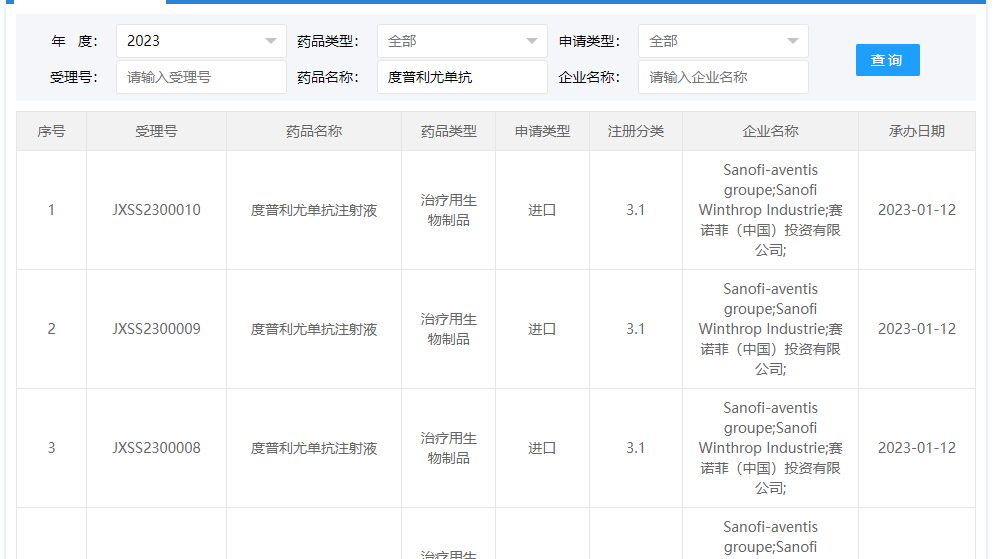This screenshot has width=995, height=559.
Task: Click the 受理号 input field
Action: [x=201, y=77]
